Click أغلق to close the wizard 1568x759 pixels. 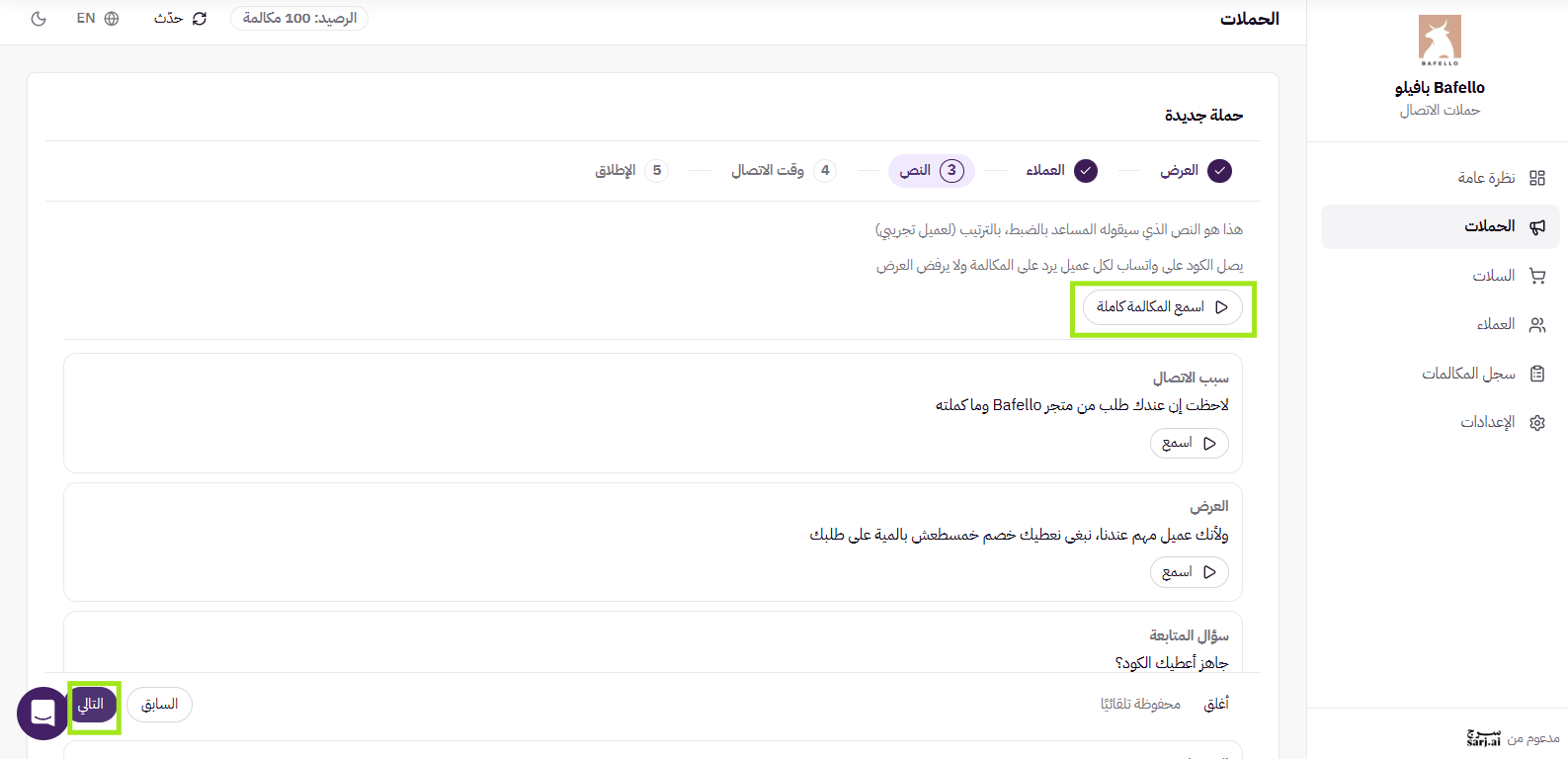point(1216,705)
